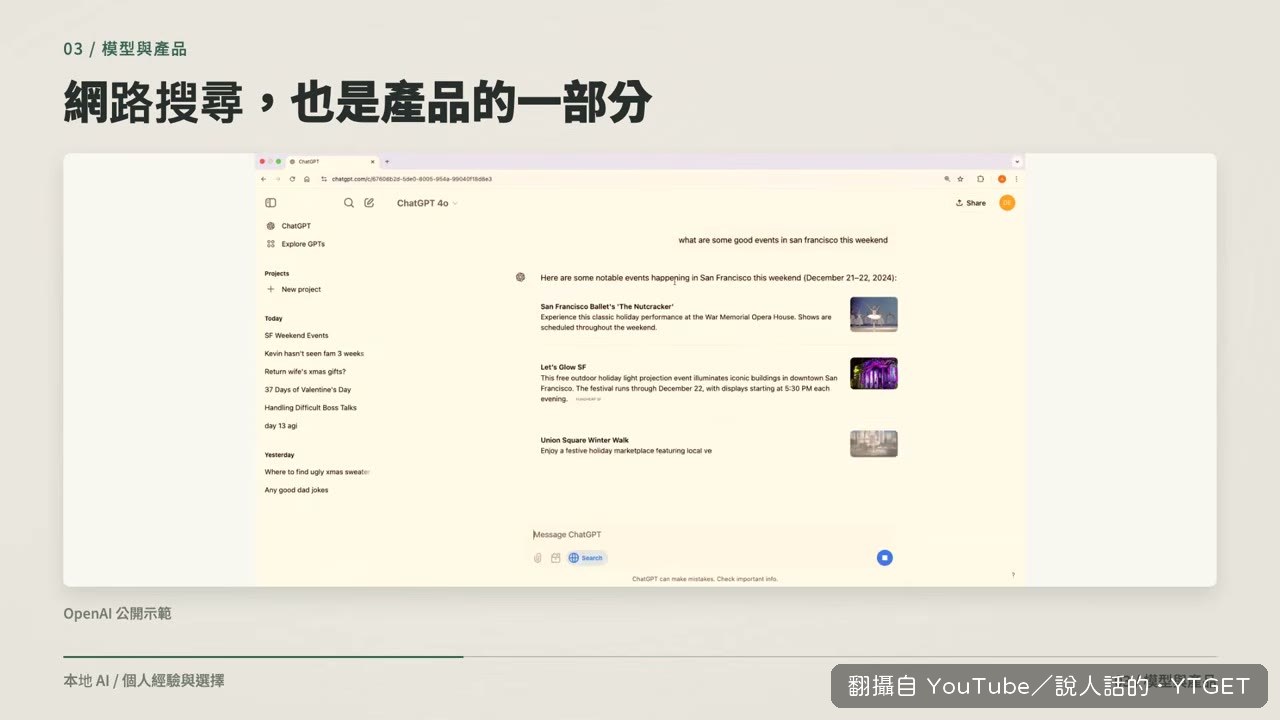Open the search chats magnifier icon

[349, 203]
